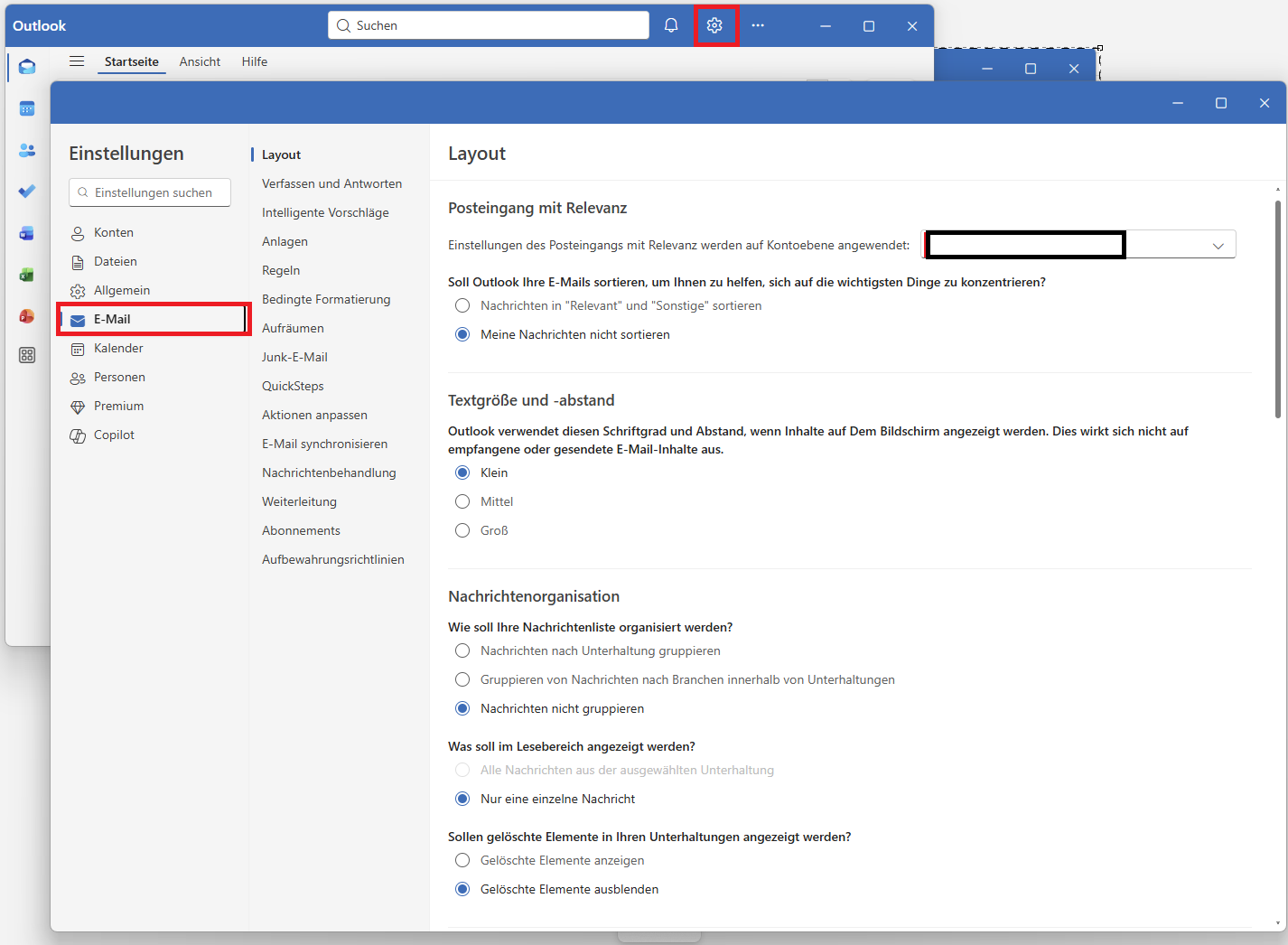Screen dimensions: 1288x945
Task: Open the To Do checkmark icon
Action: (27, 192)
